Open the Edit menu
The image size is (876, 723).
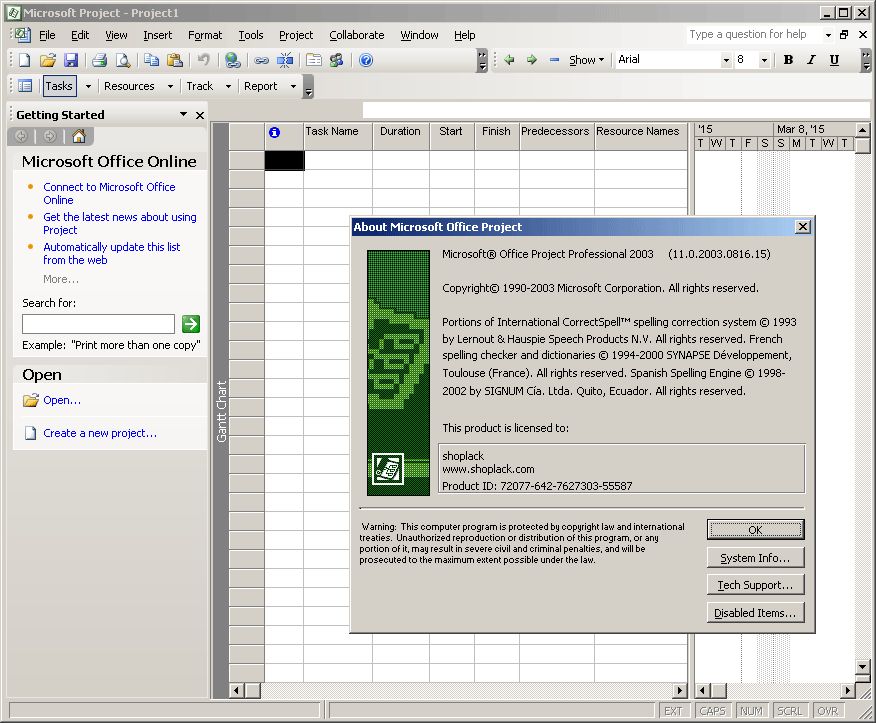pos(80,35)
